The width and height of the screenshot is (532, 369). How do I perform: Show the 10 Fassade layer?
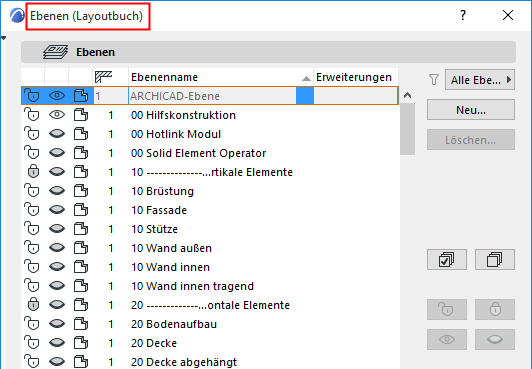point(57,210)
